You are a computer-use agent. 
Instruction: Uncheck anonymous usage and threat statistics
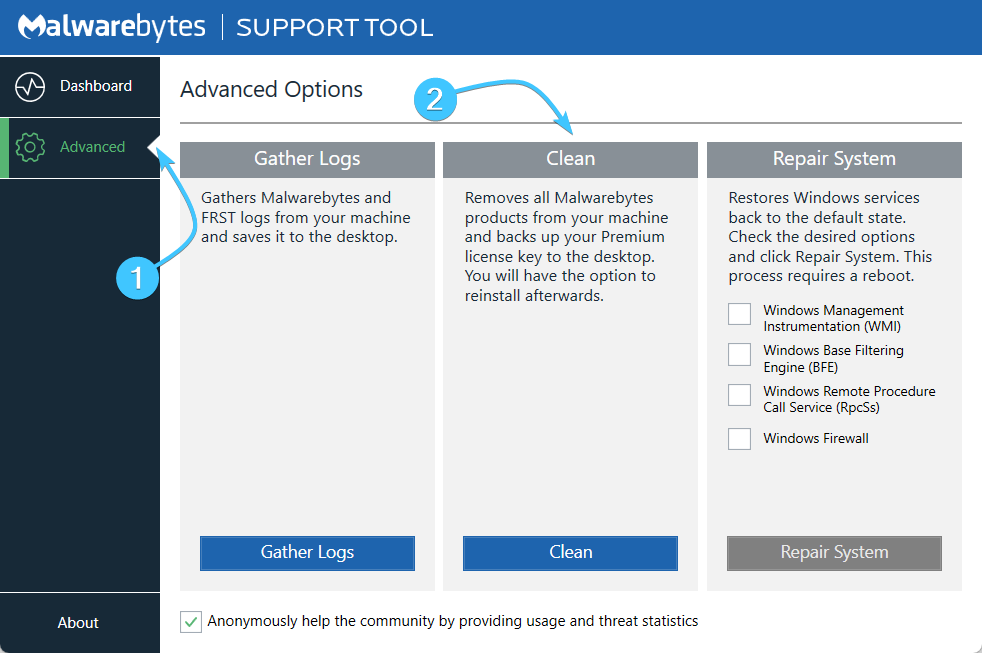click(191, 622)
